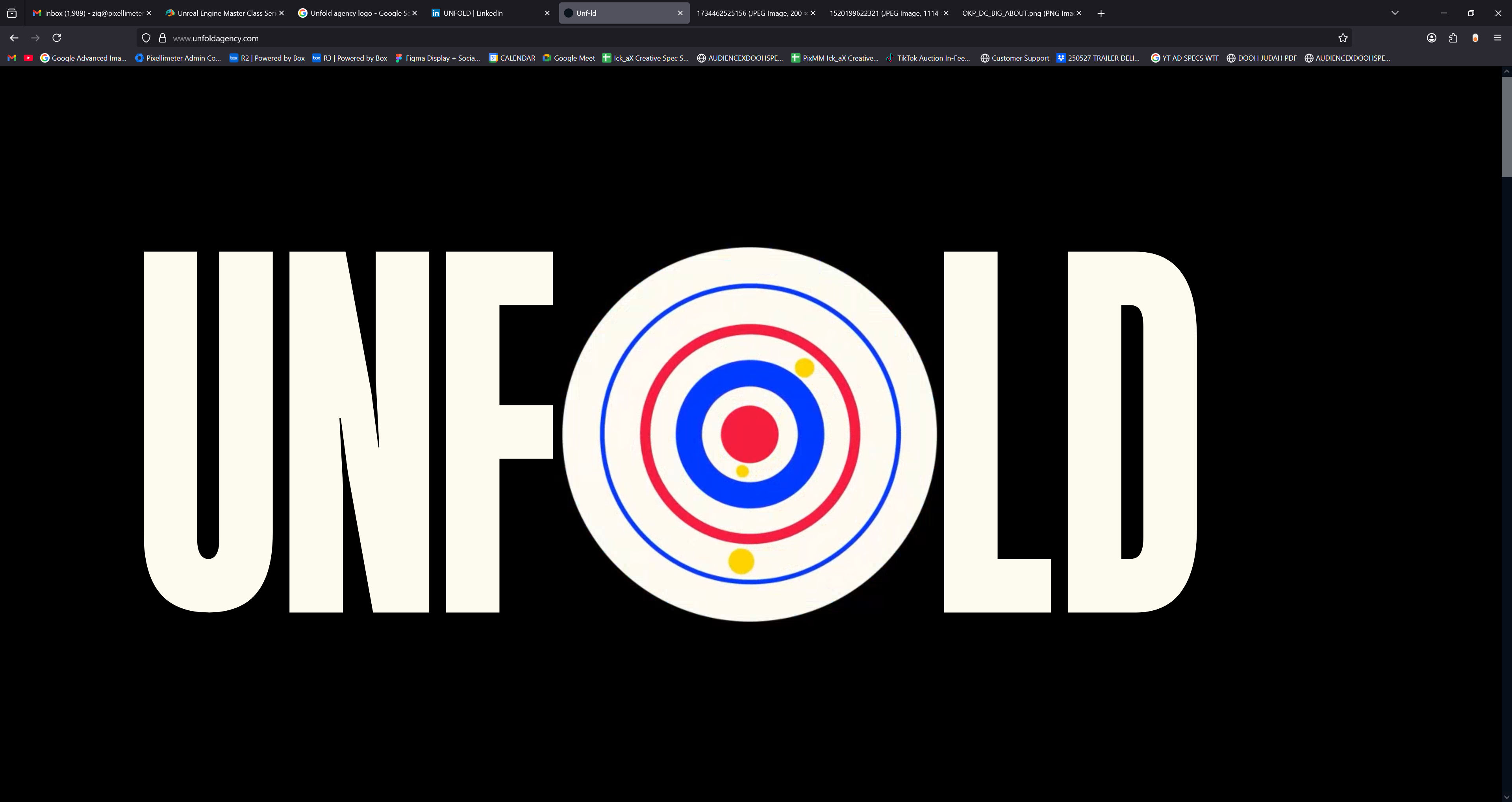Screen dimensions: 1512x802
Task: Close the Inbox Gmail tab
Action: (148, 13)
